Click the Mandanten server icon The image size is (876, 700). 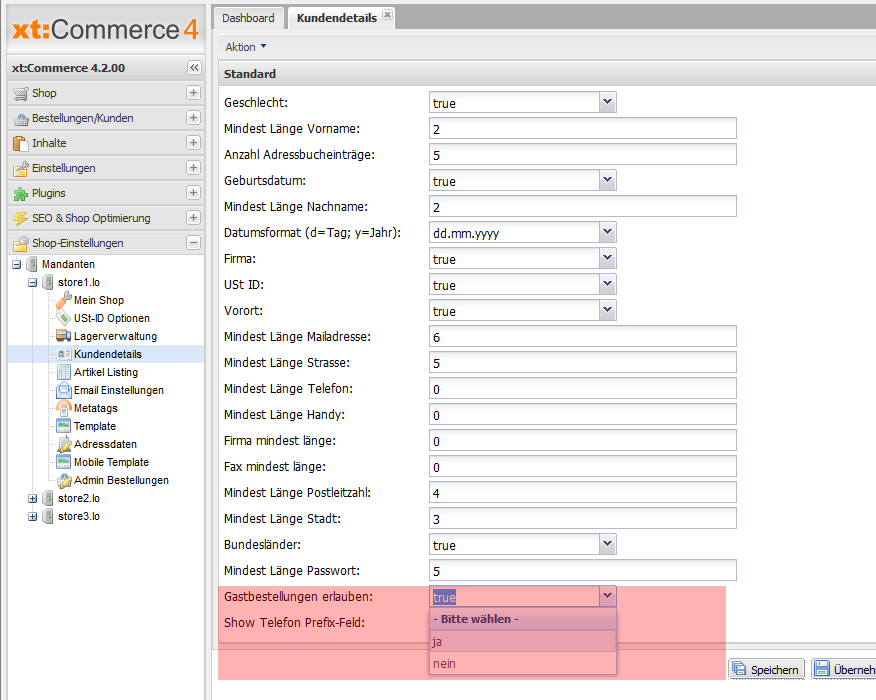point(32,264)
